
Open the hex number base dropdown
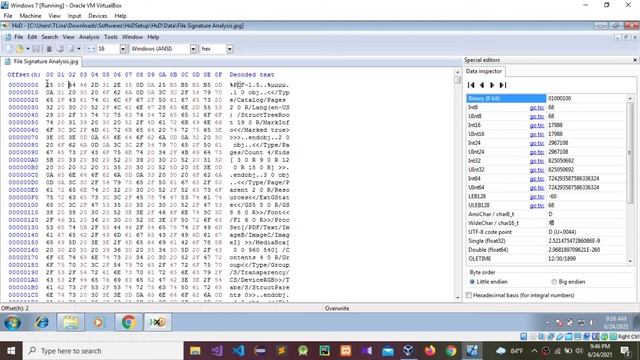[x=229, y=49]
